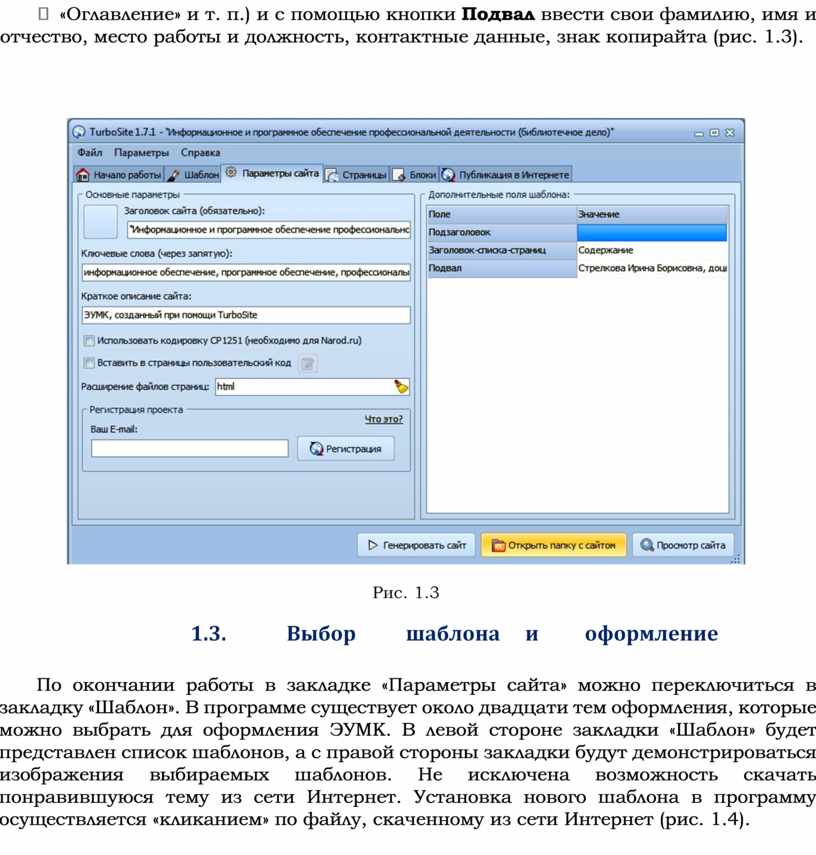Click the TurboSite application icon in title bar
816x855 pixels.
tap(79, 132)
